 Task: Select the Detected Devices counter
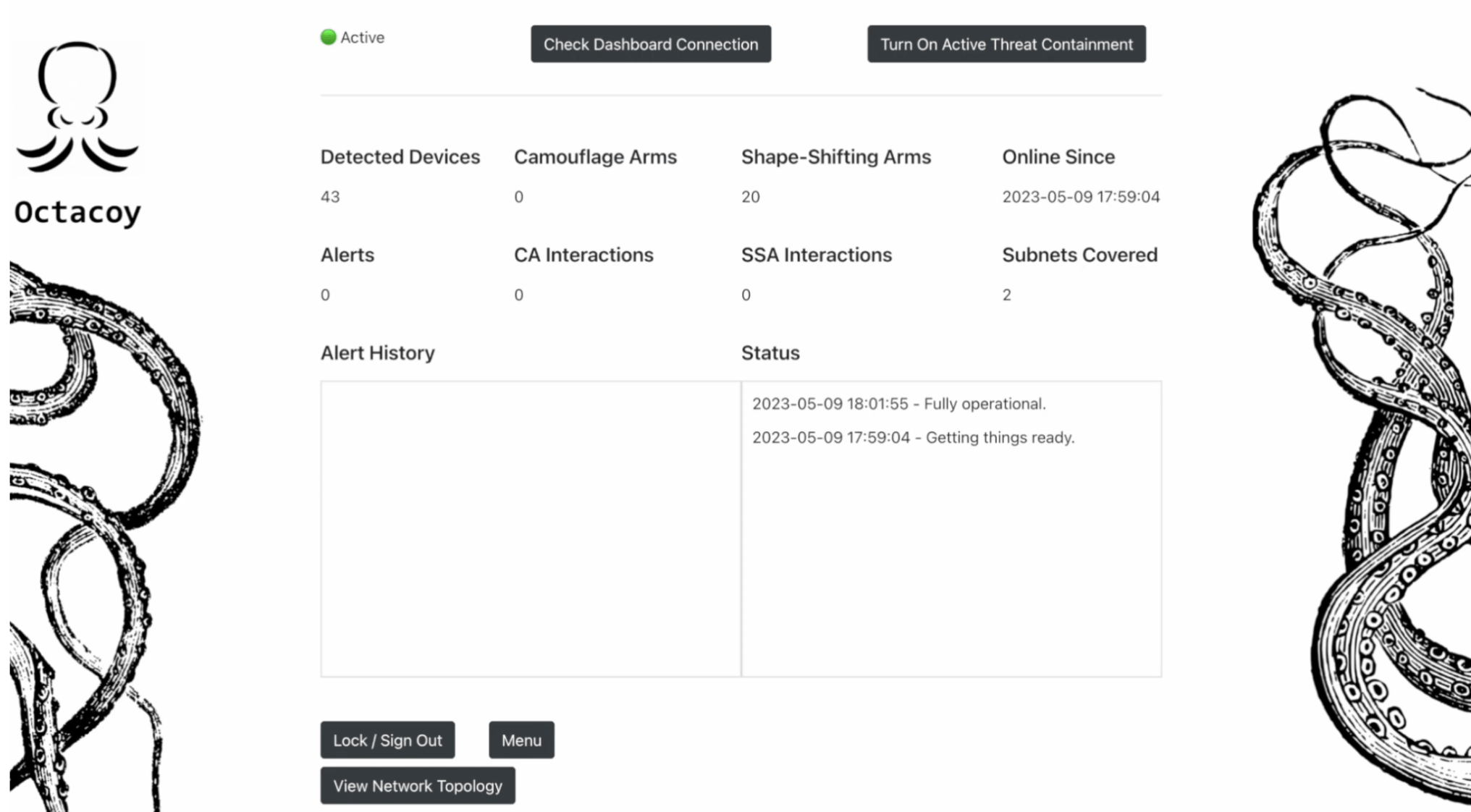[400, 156]
